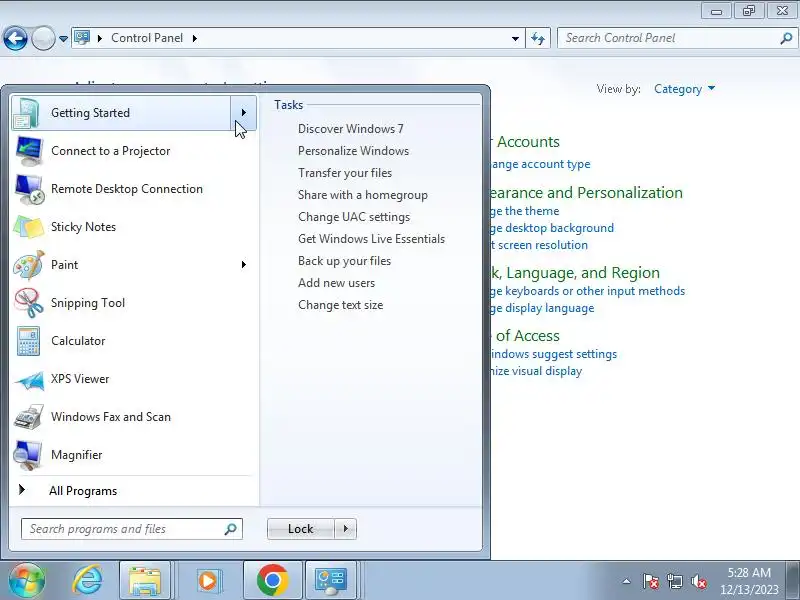800x600 pixels.
Task: Select Personalize Windows task
Action: pyautogui.click(x=353, y=151)
